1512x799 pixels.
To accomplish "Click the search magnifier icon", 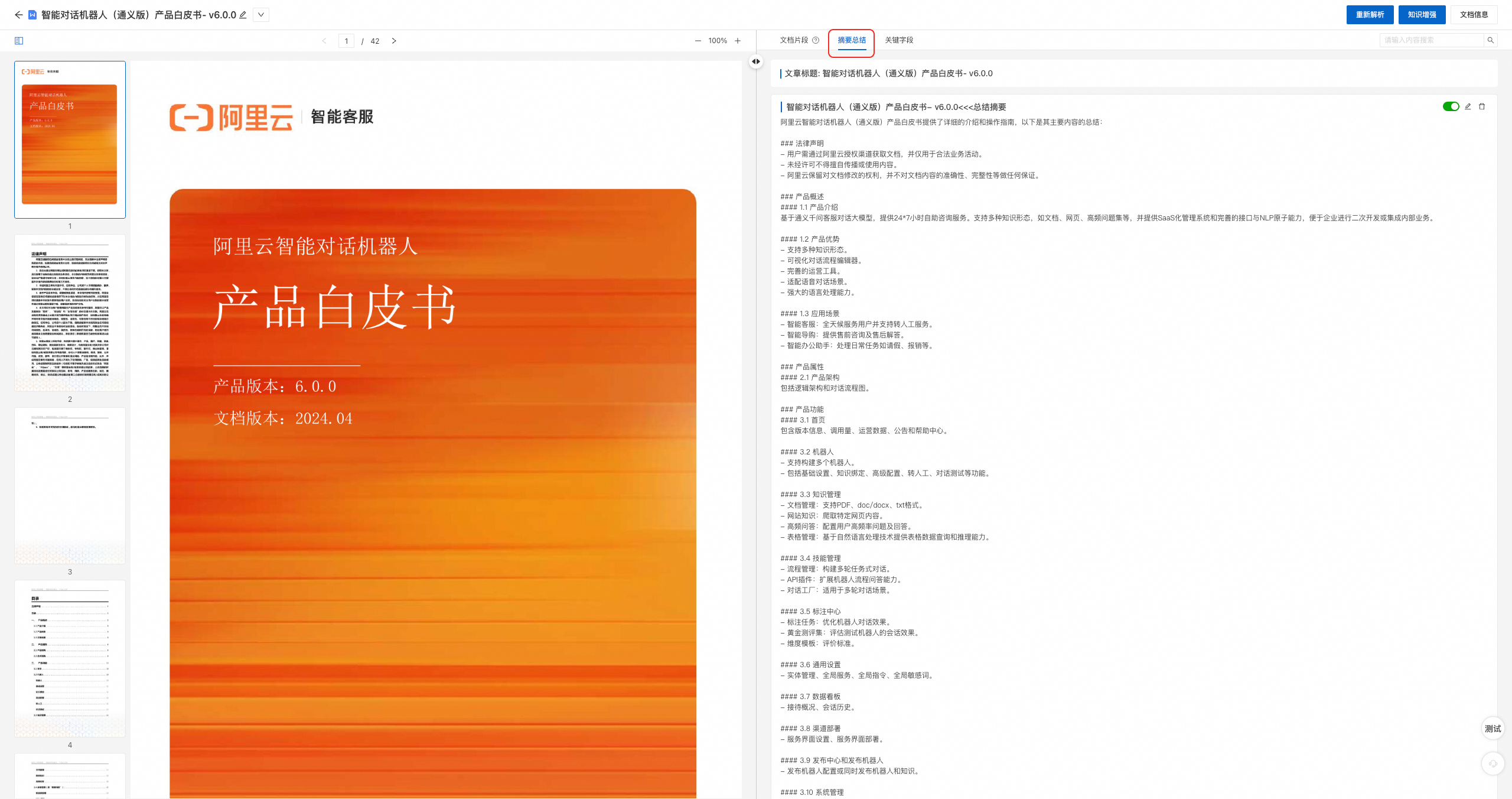I will click(x=1491, y=40).
